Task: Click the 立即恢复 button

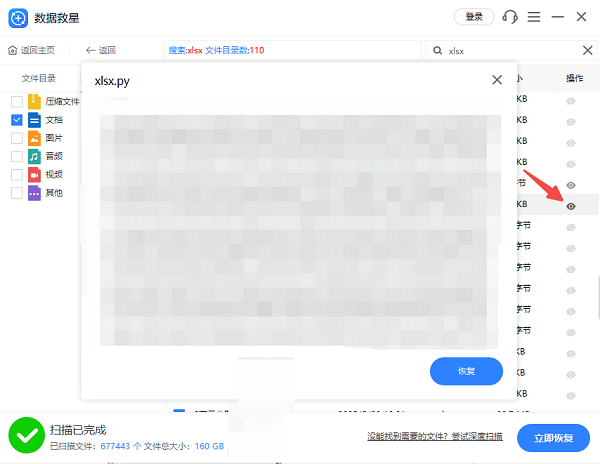Action: click(553, 438)
